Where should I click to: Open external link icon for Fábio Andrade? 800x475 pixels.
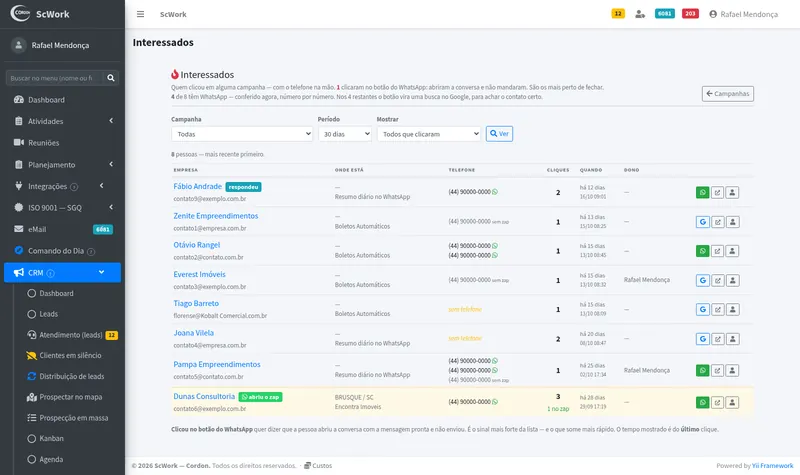coord(717,192)
